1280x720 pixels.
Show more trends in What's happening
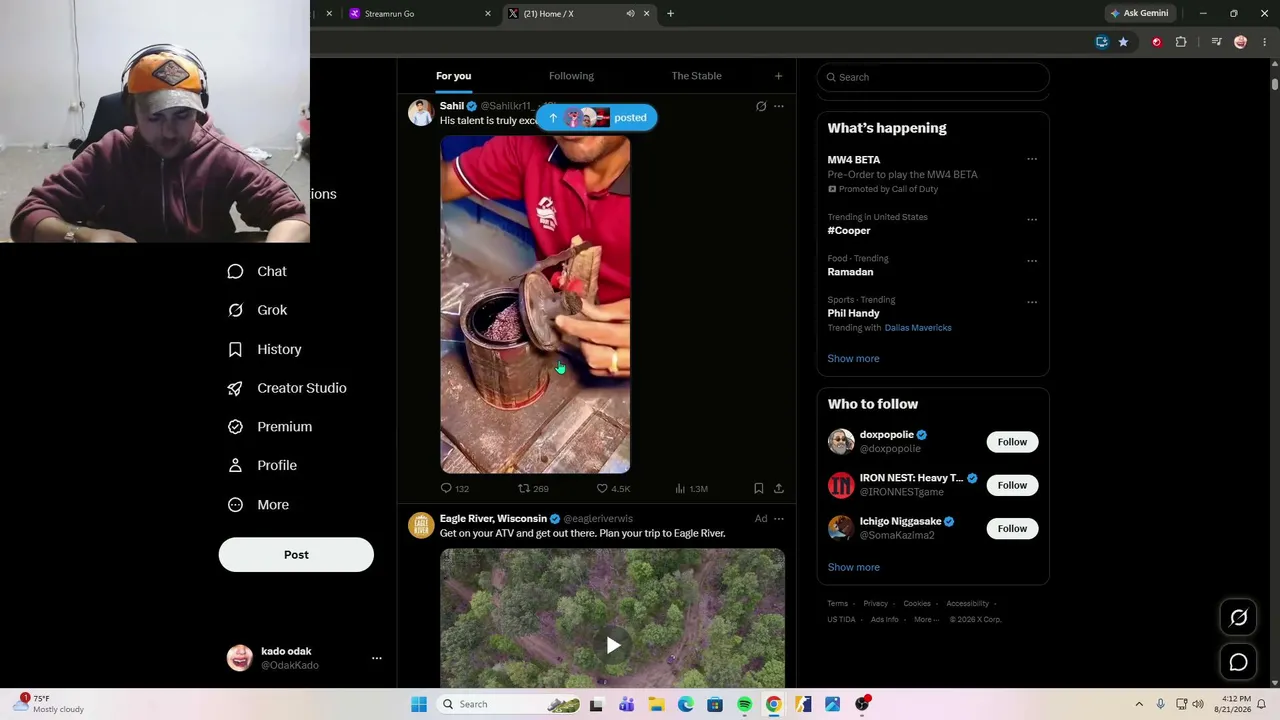click(853, 358)
